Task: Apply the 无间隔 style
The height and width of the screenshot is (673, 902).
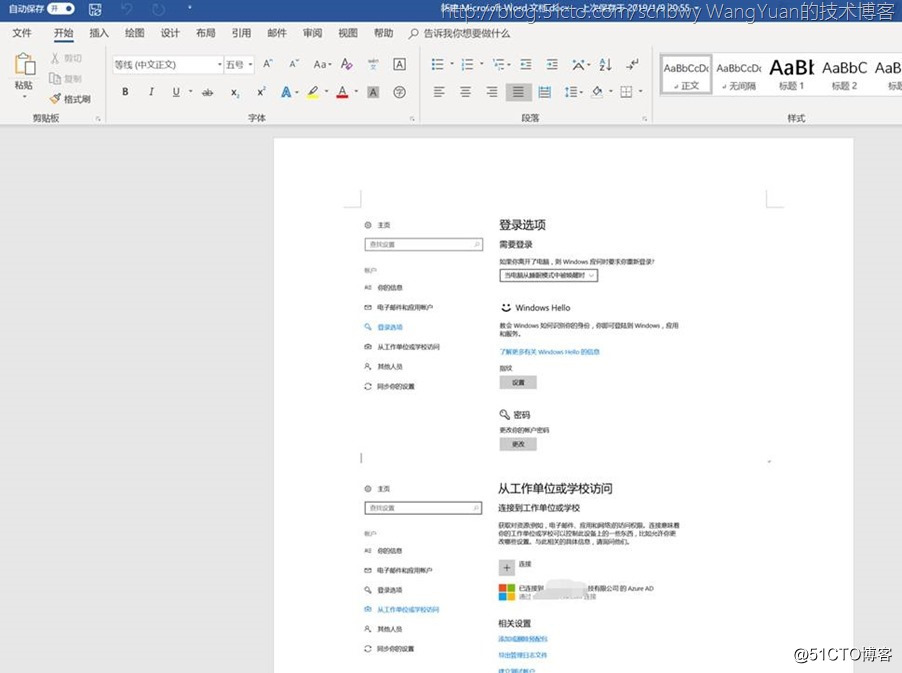Action: pyautogui.click(x=739, y=75)
